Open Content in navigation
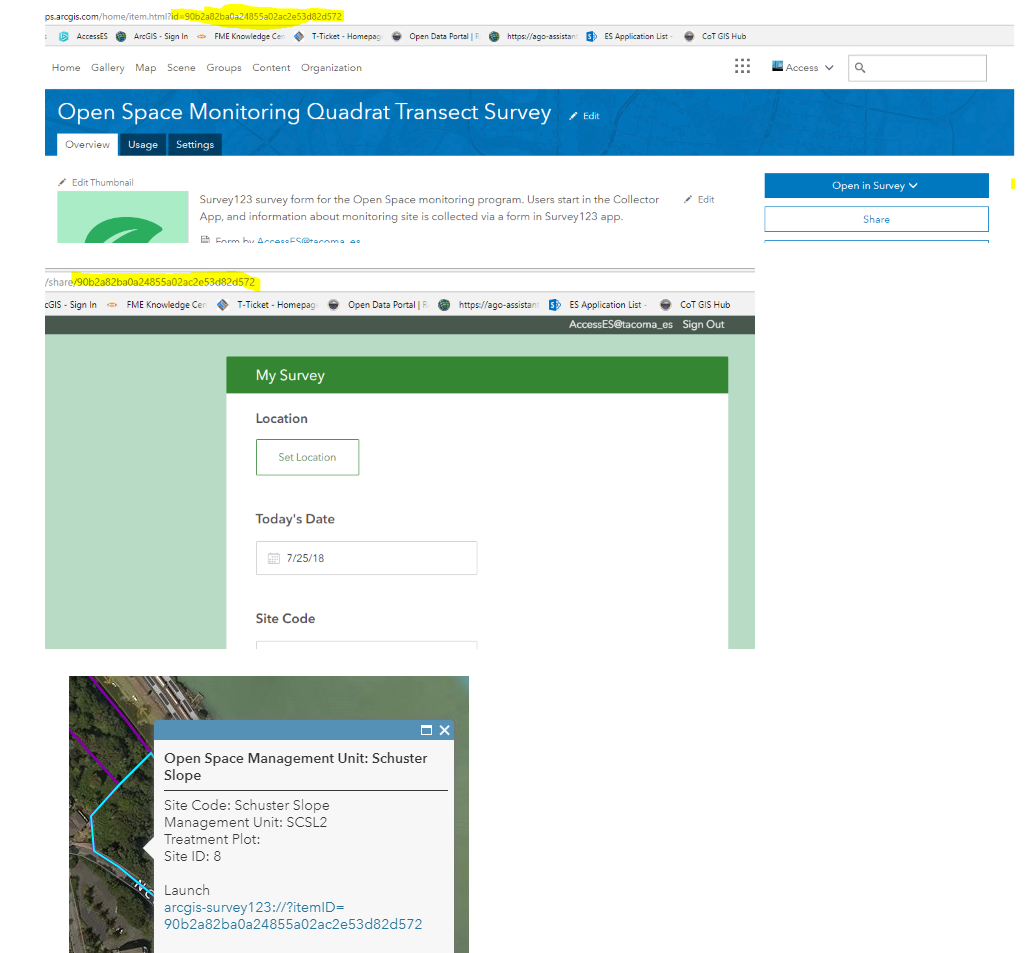 [271, 67]
